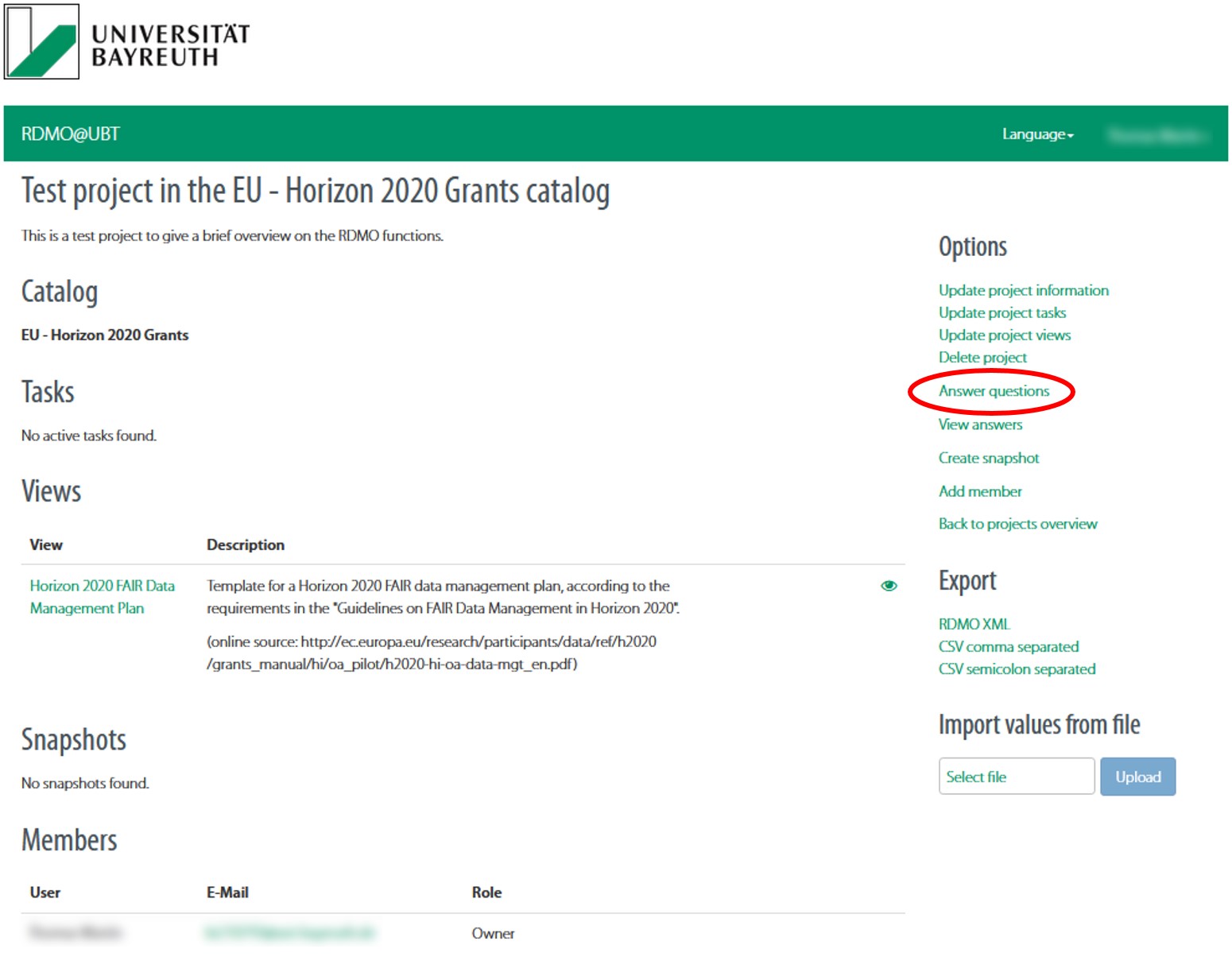Screen dimensions: 1232x961
Task: Click the online source URL text in view description
Action: [x=432, y=653]
